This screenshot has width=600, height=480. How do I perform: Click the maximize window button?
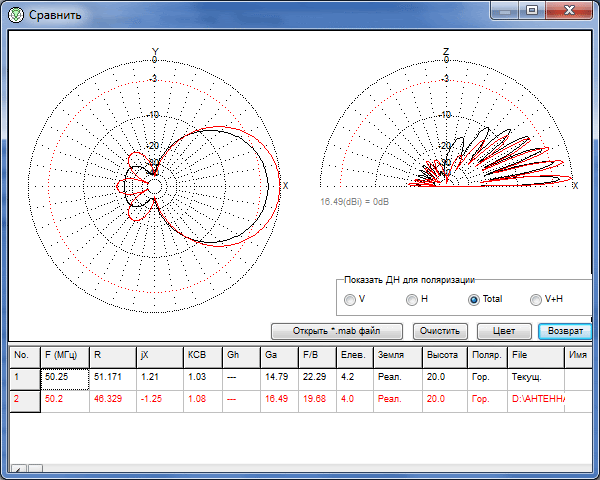pyautogui.click(x=532, y=10)
